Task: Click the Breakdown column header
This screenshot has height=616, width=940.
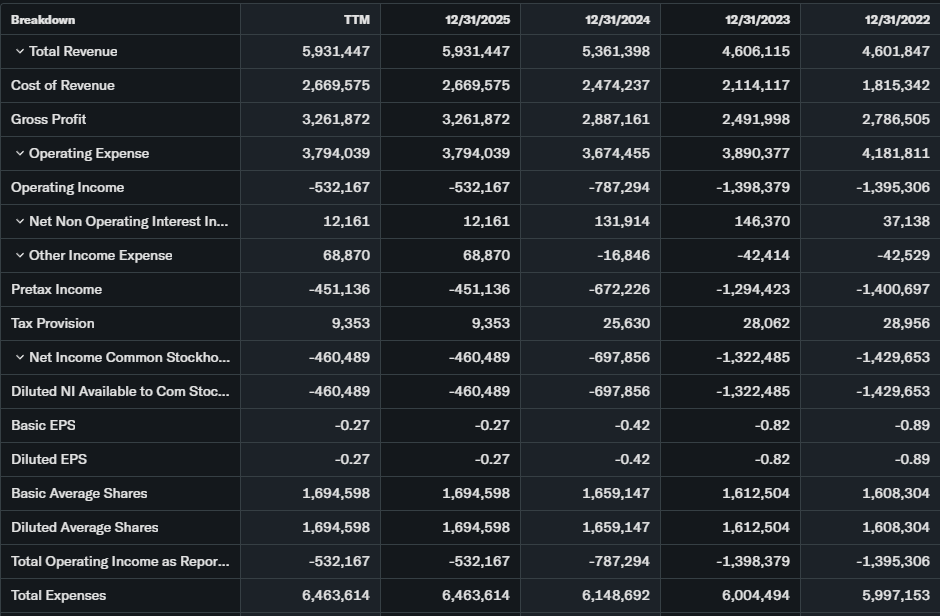Action: click(x=43, y=20)
